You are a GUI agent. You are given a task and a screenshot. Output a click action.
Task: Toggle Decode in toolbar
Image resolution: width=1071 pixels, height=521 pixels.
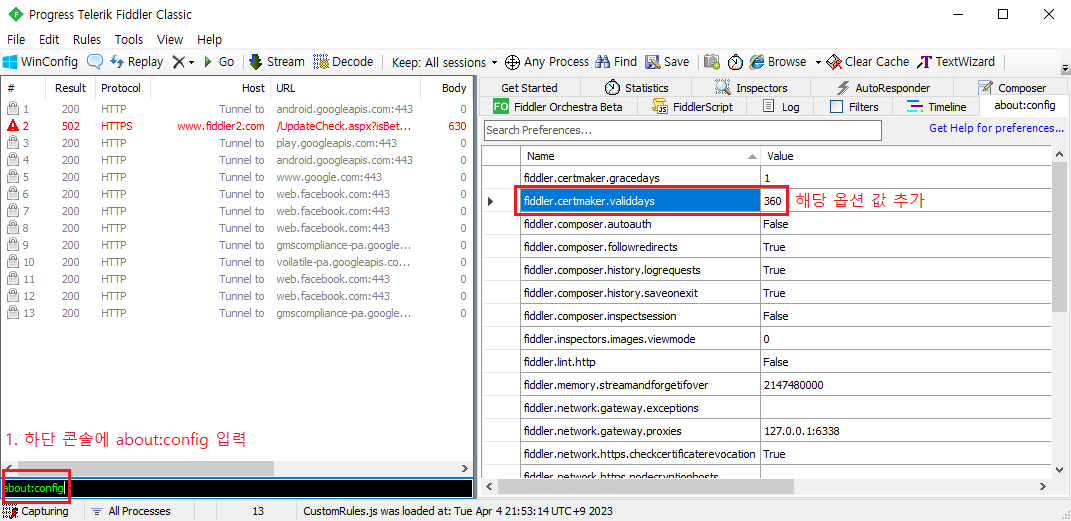[x=343, y=61]
